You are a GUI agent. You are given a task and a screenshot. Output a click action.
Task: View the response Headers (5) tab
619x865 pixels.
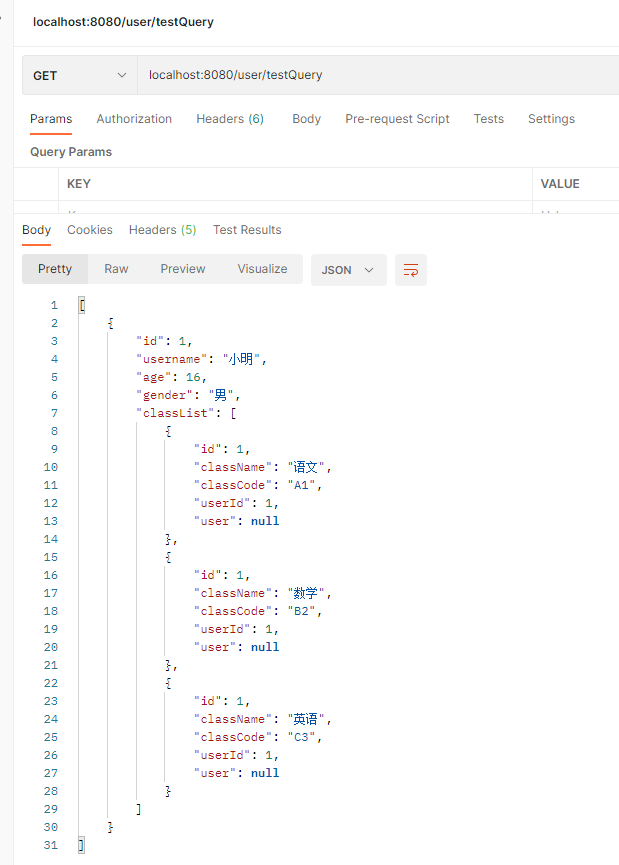(x=162, y=230)
